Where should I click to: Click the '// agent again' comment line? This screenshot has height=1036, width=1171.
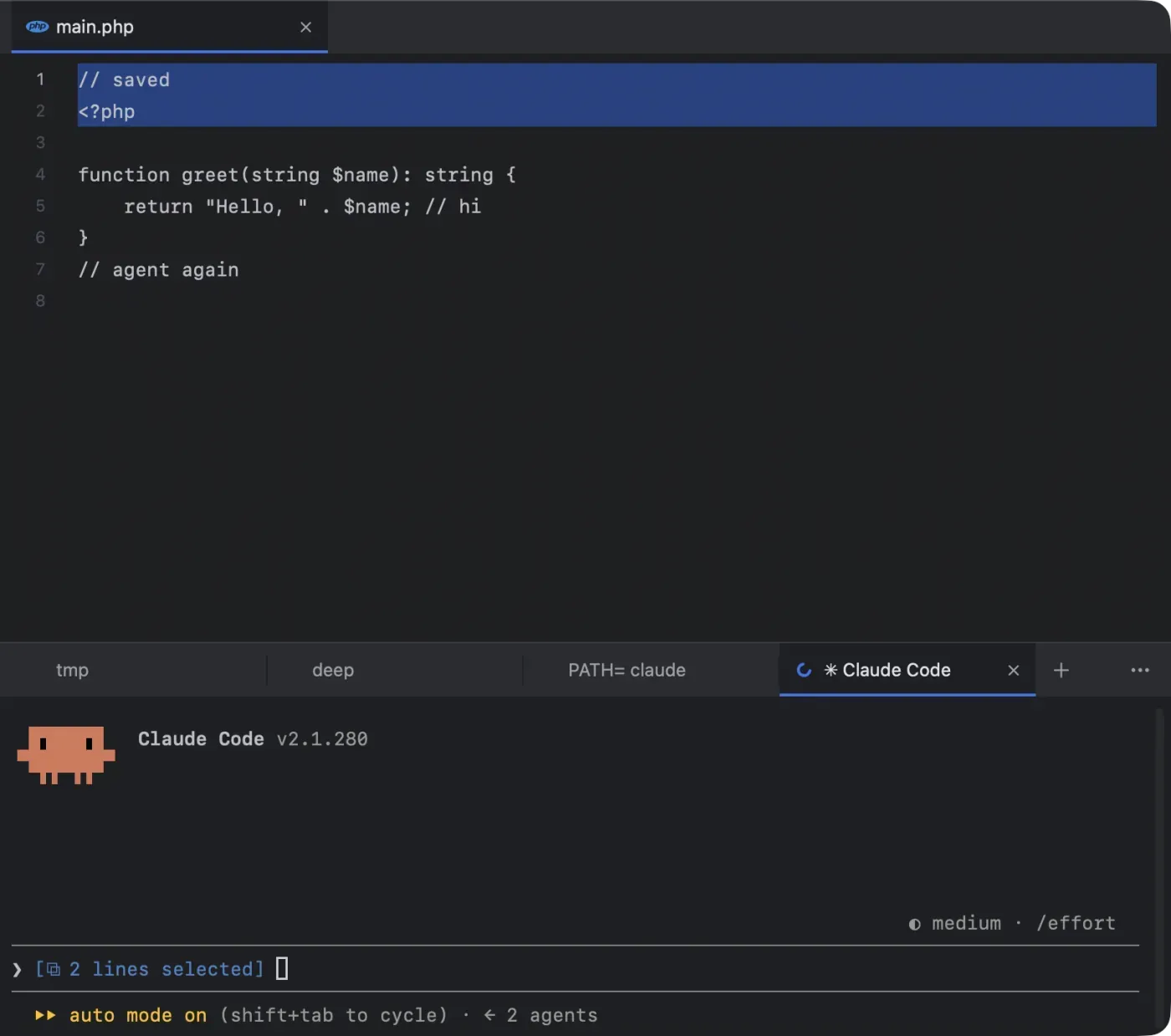coord(158,270)
